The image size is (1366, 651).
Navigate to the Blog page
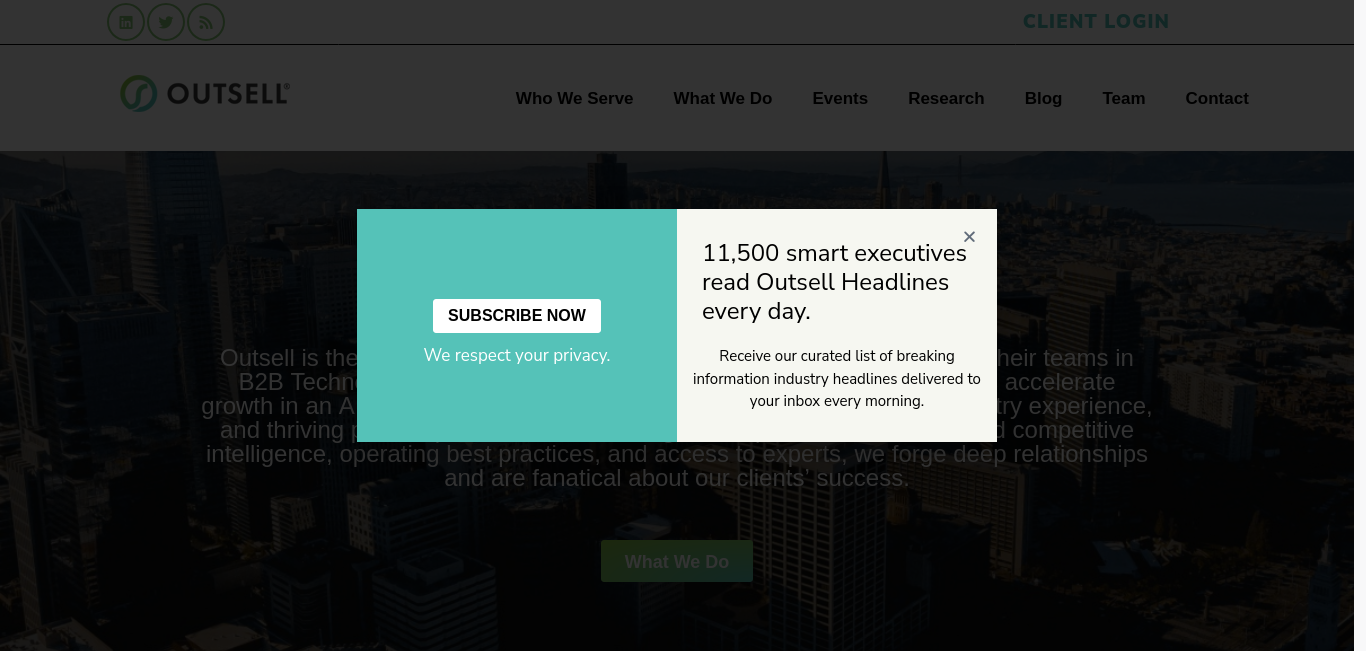pyautogui.click(x=1043, y=98)
